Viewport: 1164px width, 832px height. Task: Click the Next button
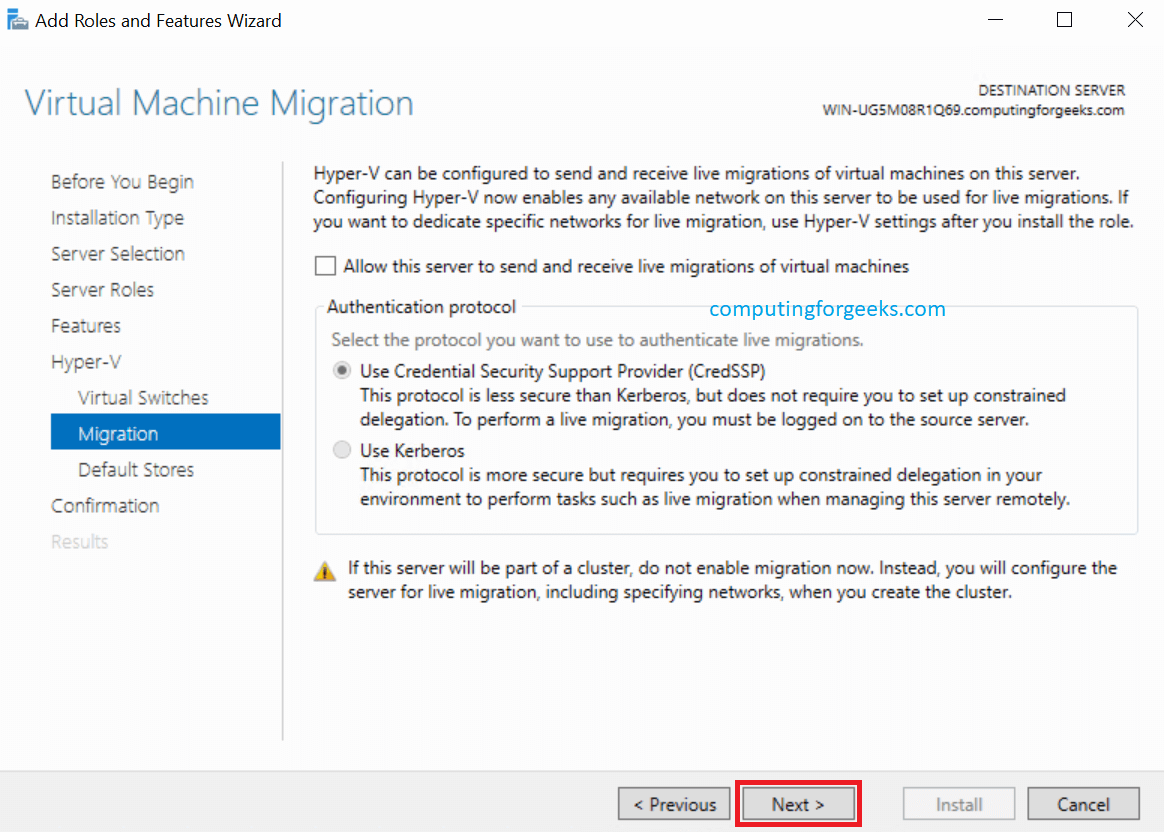coord(798,804)
